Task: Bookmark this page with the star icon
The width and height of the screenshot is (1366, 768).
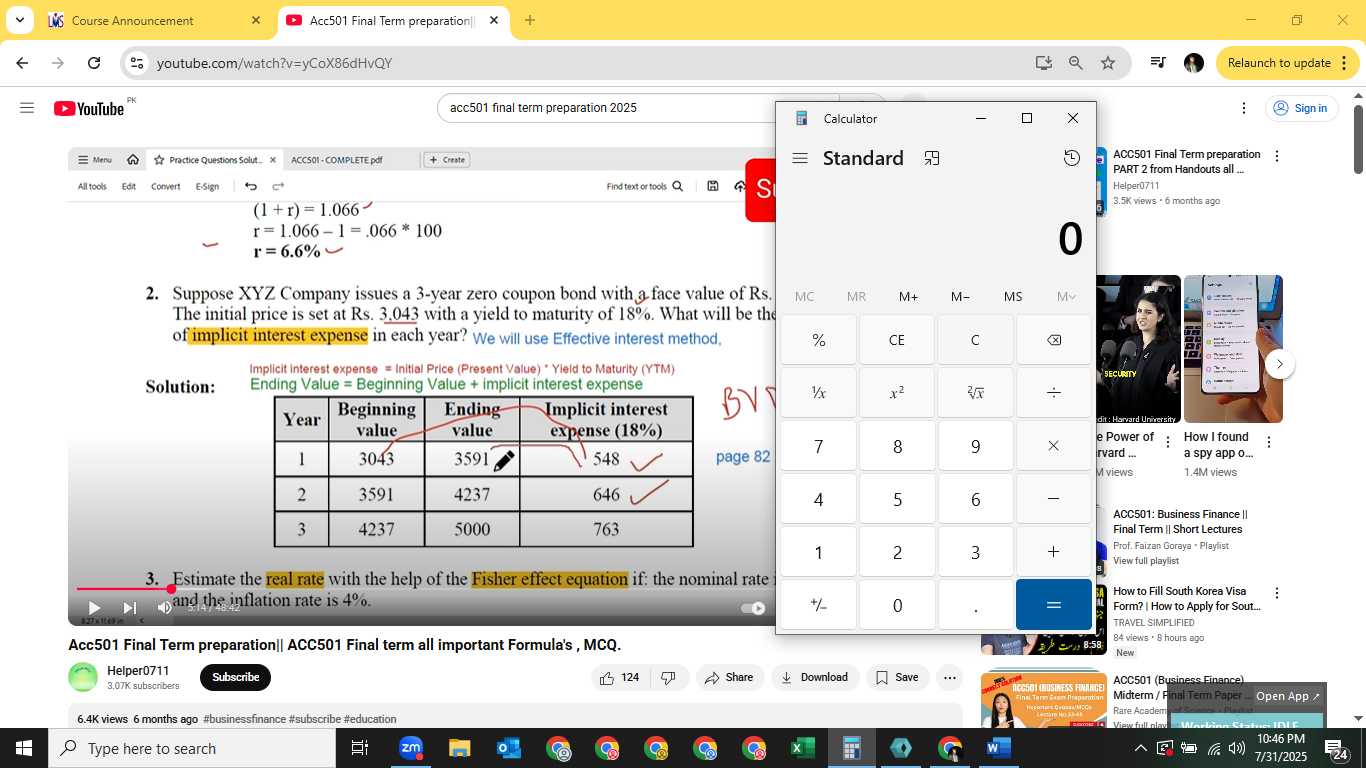Action: (x=1108, y=63)
